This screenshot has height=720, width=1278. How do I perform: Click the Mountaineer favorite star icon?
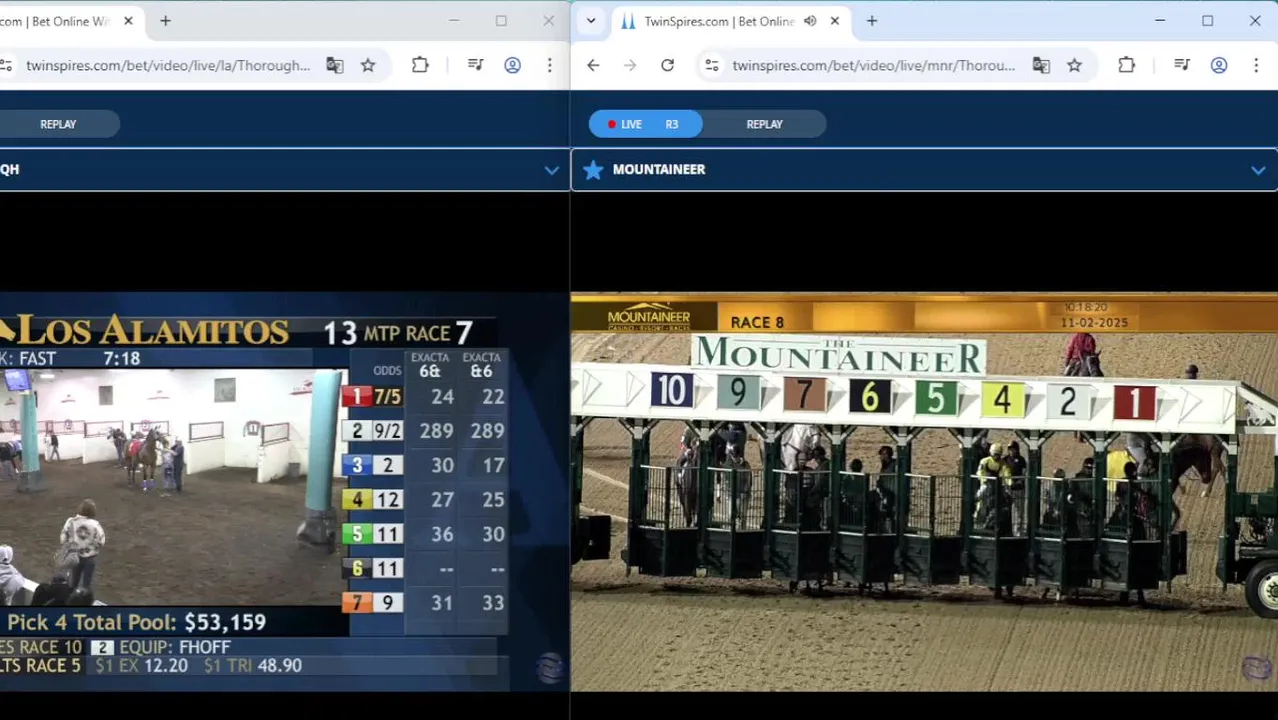tap(593, 170)
